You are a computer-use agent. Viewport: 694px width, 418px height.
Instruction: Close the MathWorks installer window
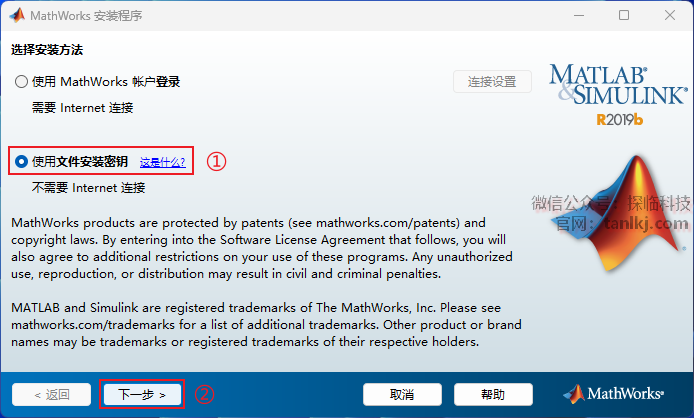point(670,15)
